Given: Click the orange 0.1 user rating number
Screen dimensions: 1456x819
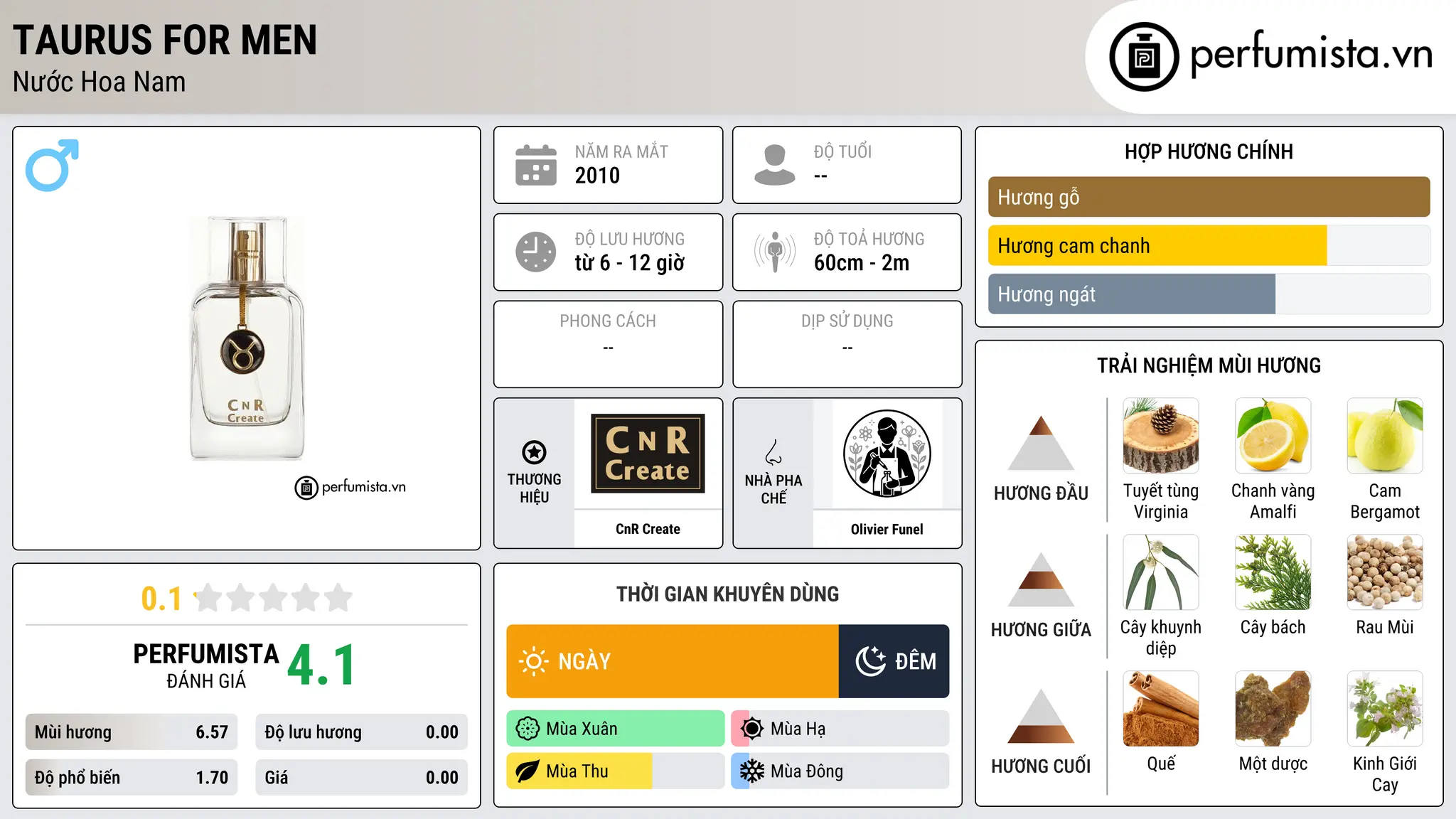Looking at the screenshot, I should 161,599.
